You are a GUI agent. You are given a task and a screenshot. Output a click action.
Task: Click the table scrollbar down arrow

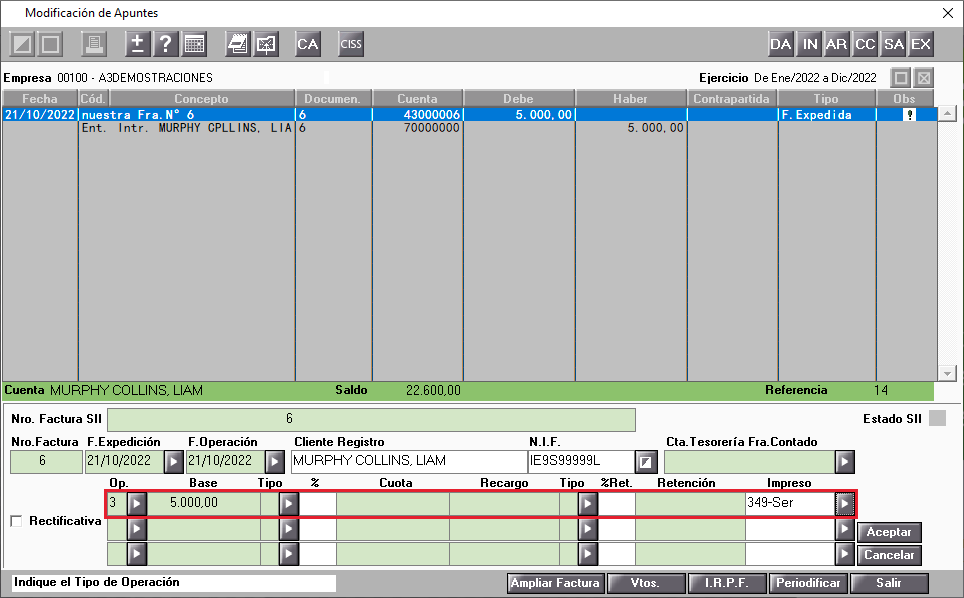[947, 373]
